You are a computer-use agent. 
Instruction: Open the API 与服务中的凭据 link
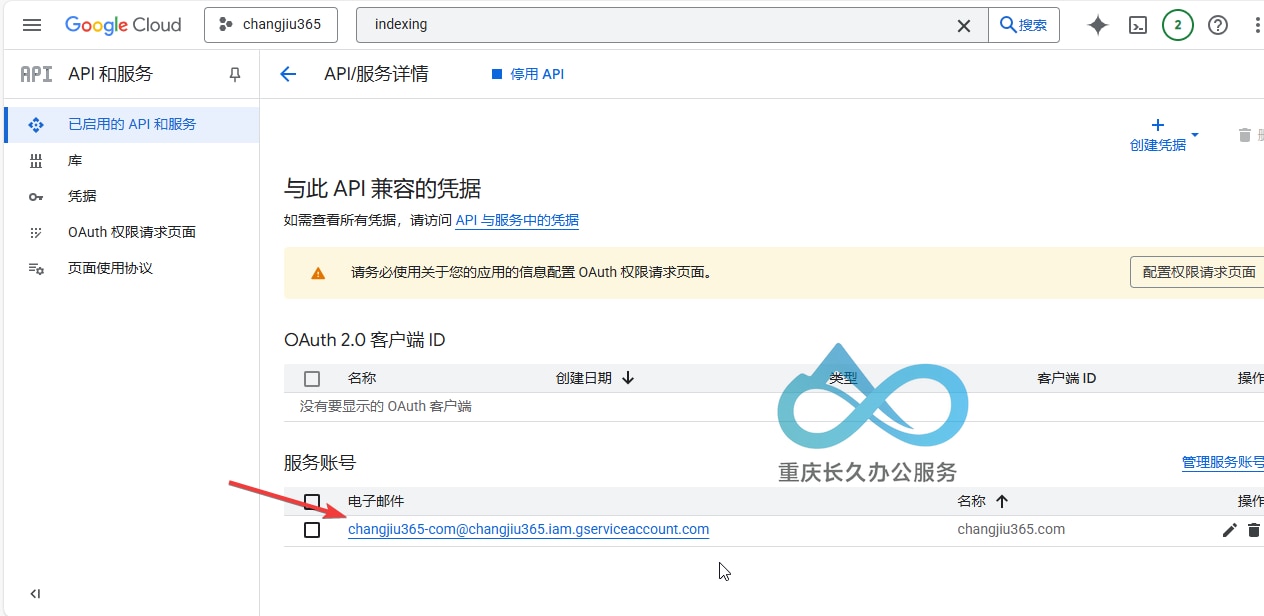click(x=517, y=220)
